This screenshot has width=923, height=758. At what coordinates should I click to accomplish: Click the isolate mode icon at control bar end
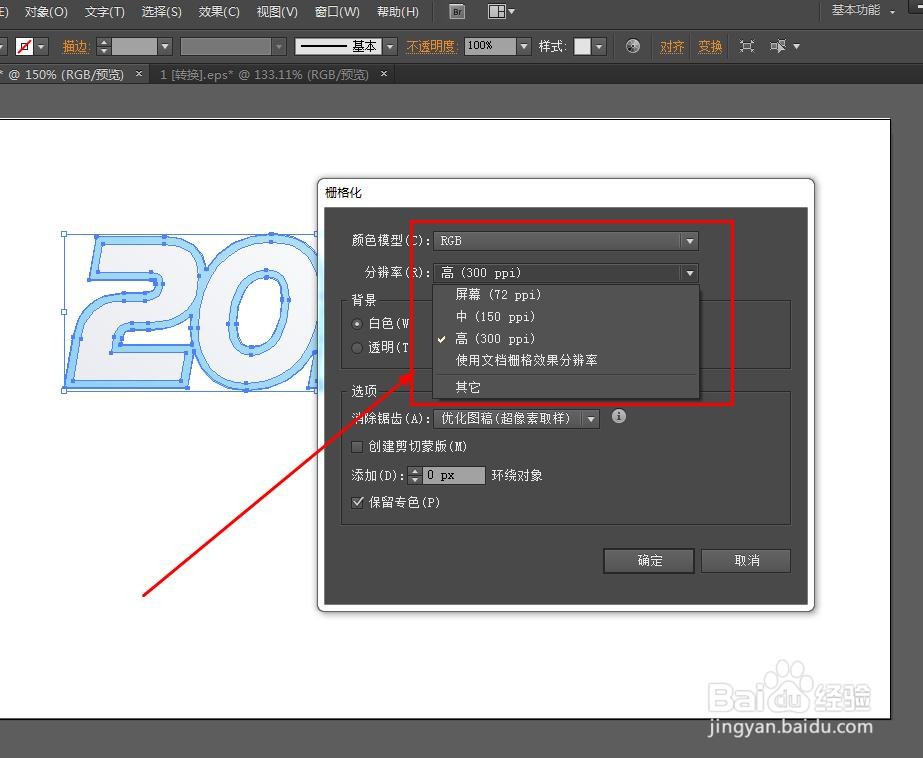(x=780, y=46)
